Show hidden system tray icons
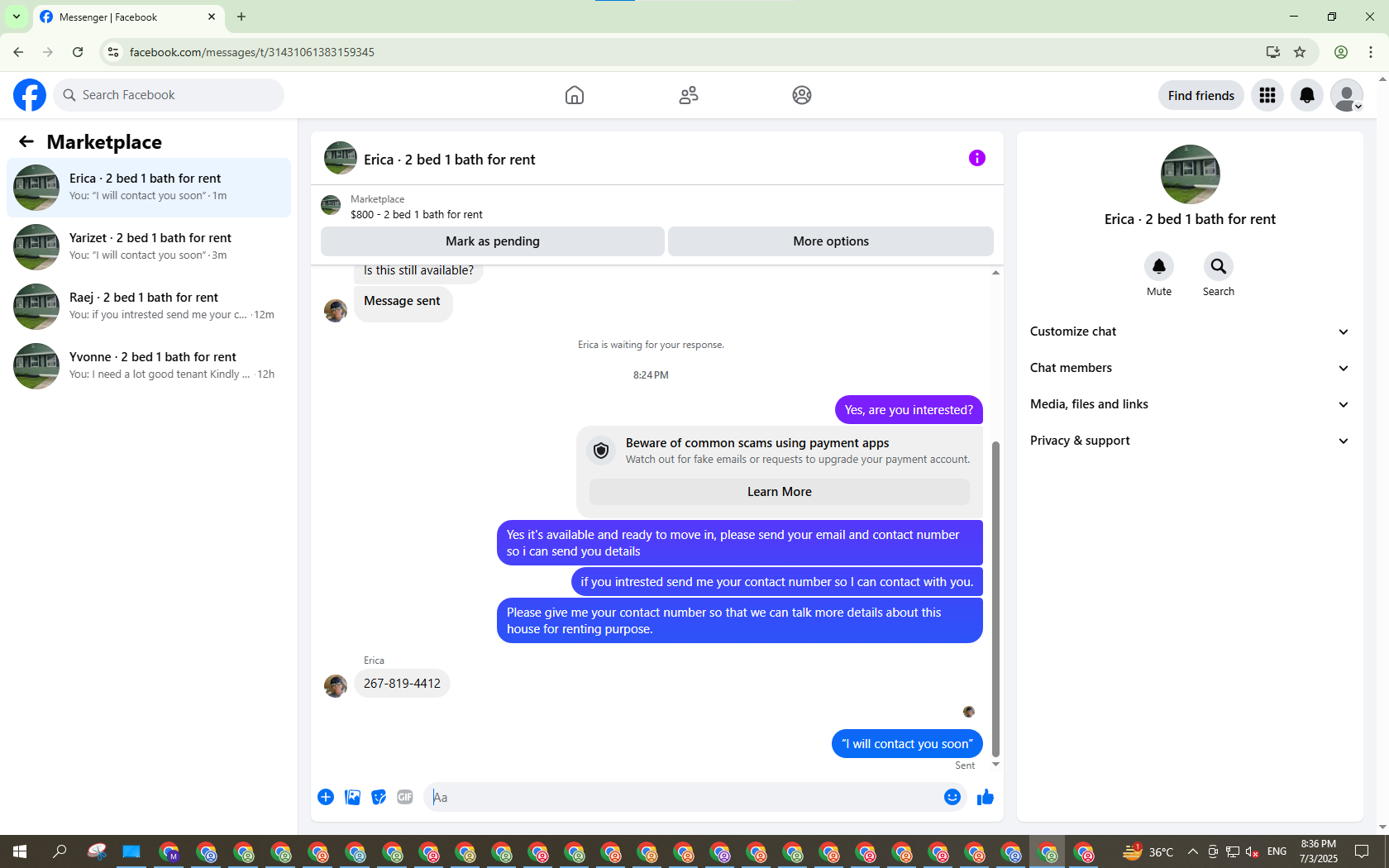1389x868 pixels. point(1192,851)
